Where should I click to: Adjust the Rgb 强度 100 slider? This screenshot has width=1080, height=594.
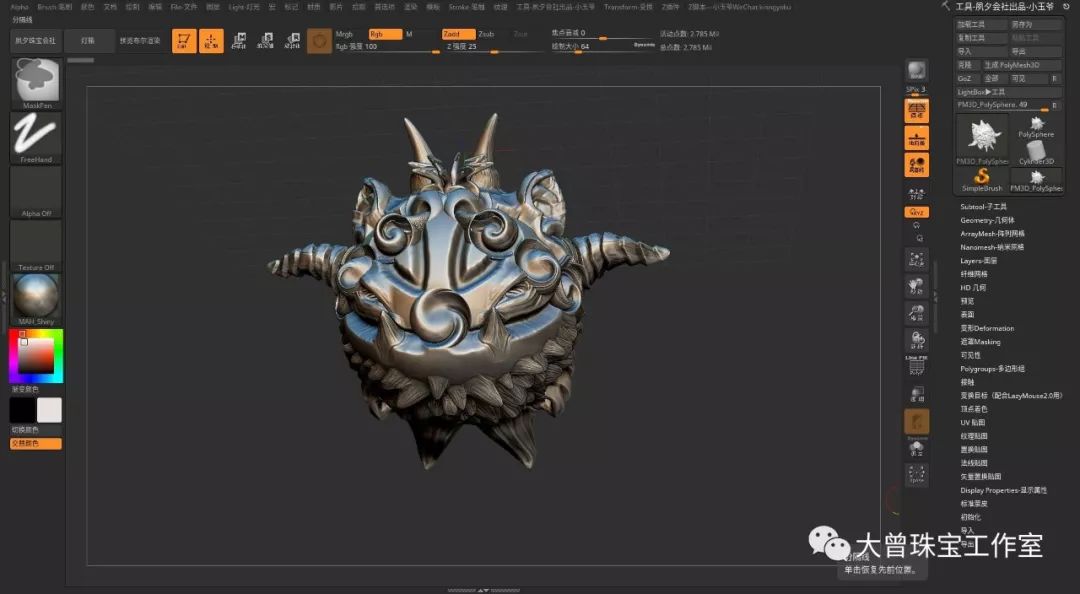point(386,47)
